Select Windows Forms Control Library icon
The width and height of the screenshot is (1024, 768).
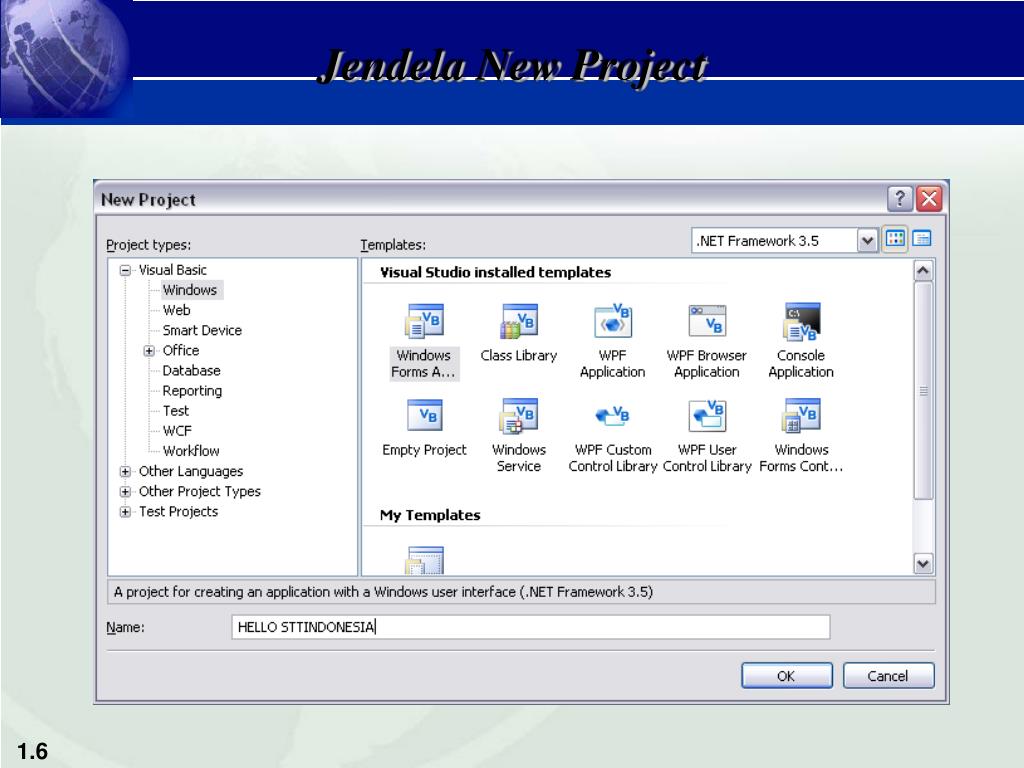801,415
